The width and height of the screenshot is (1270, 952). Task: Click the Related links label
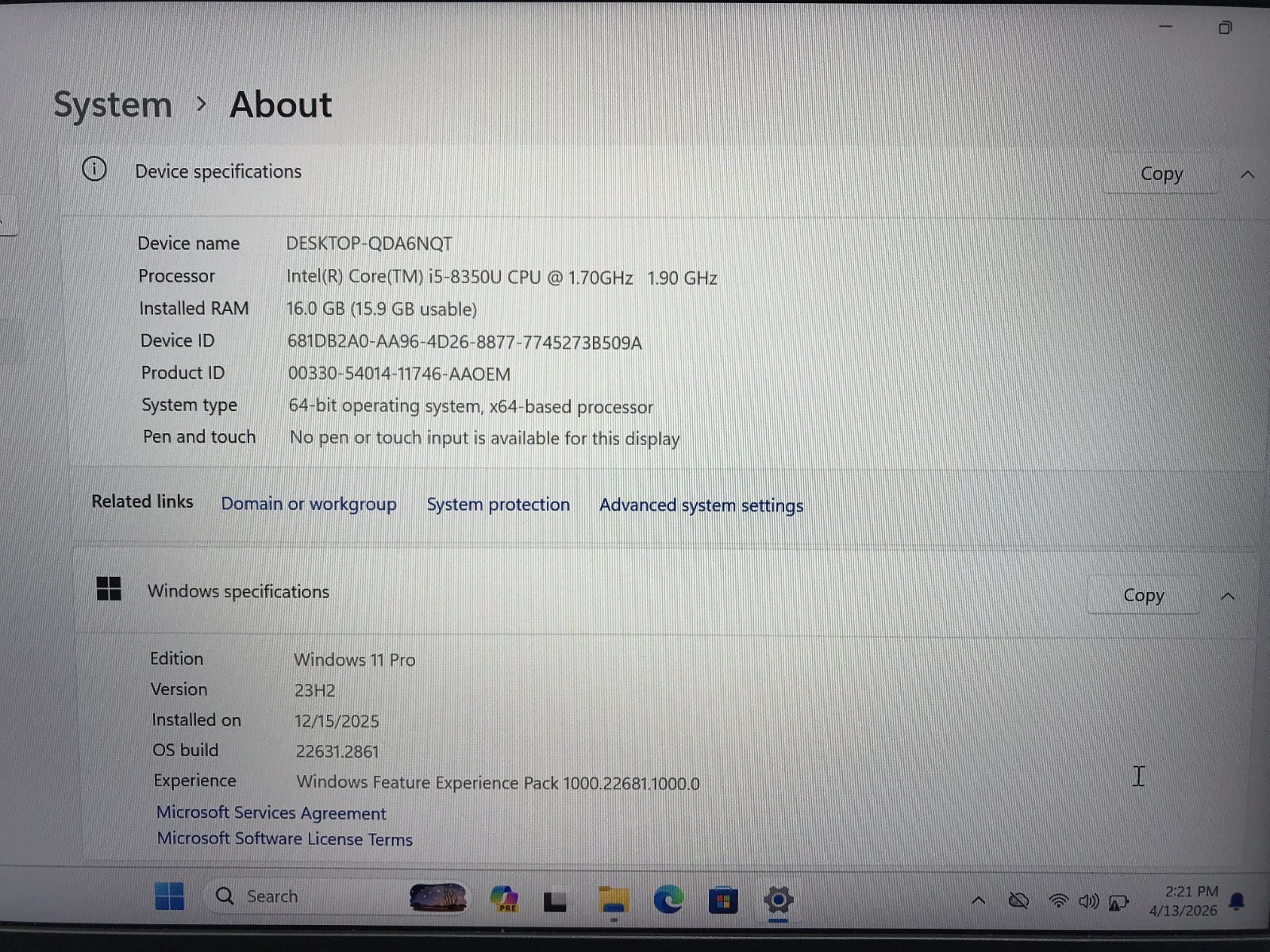[x=143, y=501]
